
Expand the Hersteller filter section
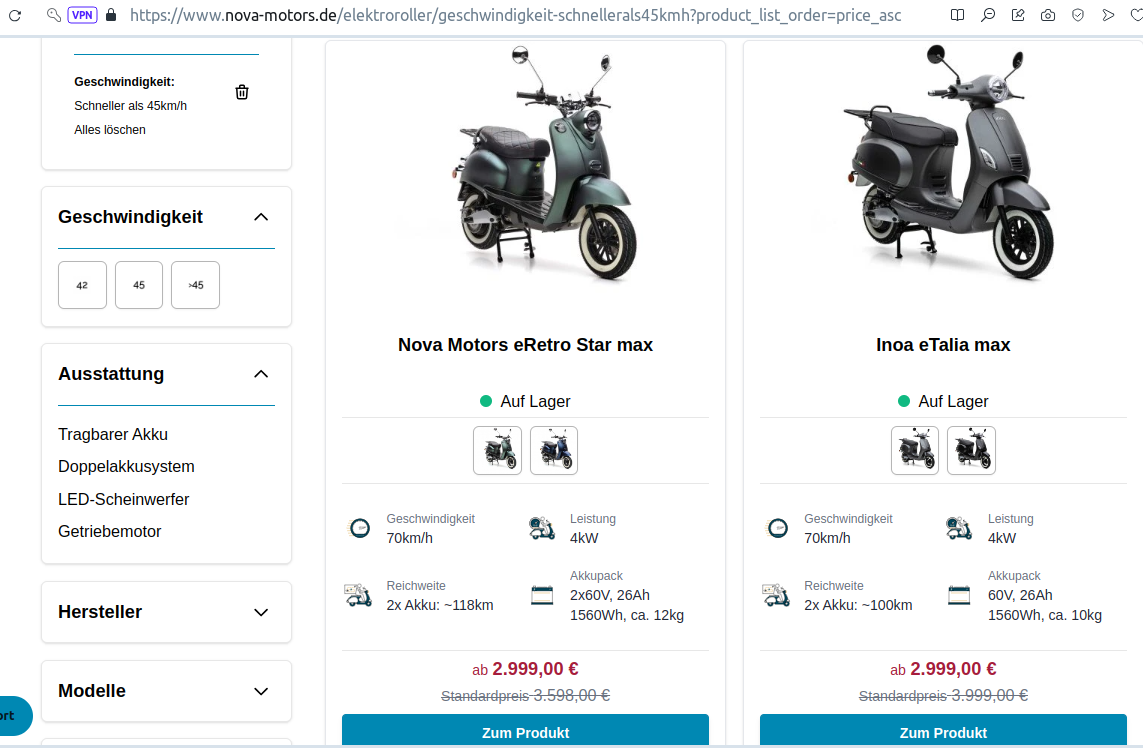[261, 612]
